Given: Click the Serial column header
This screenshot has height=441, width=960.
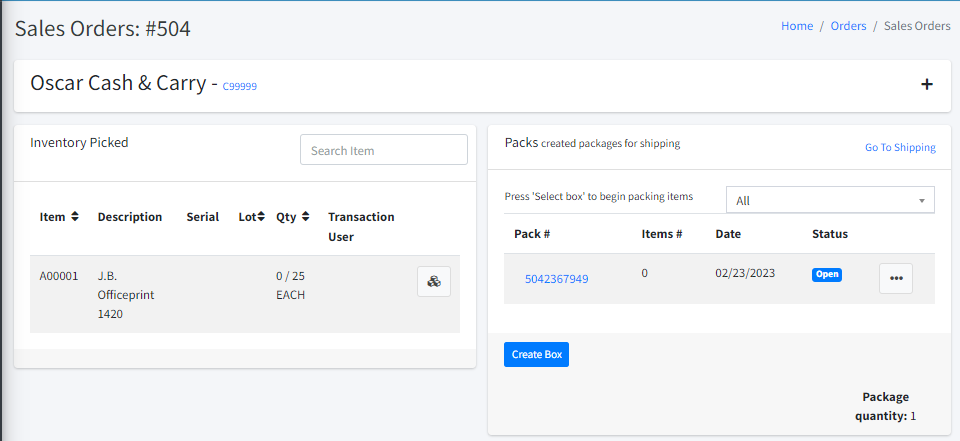Looking at the screenshot, I should (202, 217).
